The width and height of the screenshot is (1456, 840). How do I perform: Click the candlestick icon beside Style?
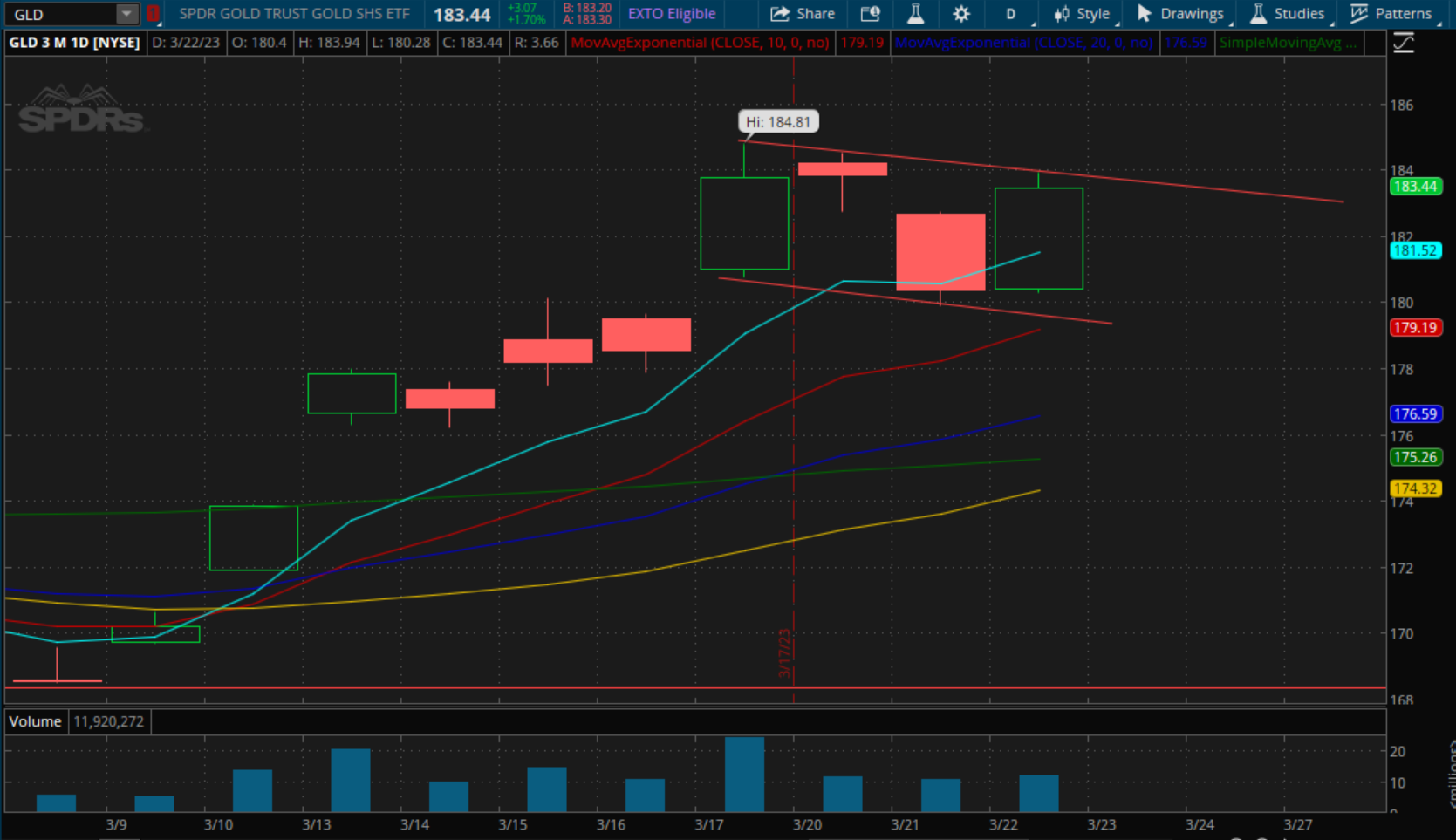1061,14
